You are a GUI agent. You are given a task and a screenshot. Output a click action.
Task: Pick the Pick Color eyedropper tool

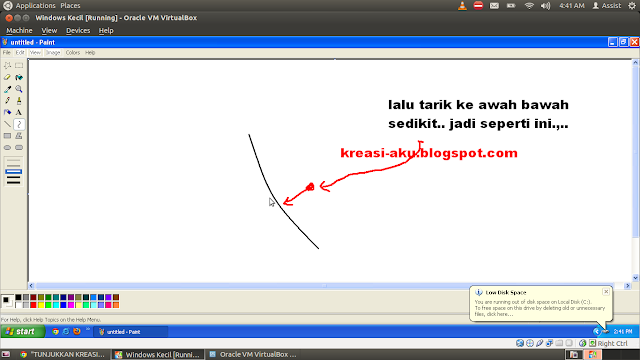(x=7, y=89)
